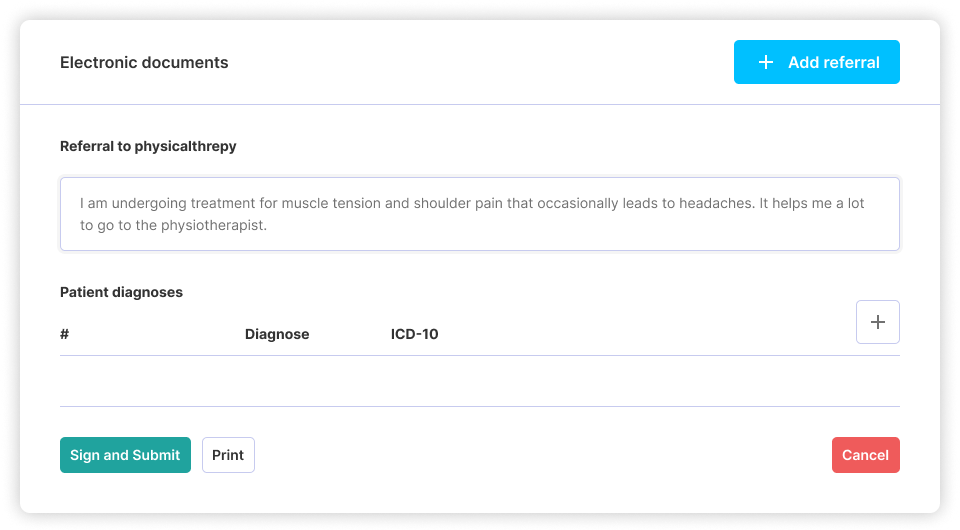960x530 pixels.
Task: Click the Add referral button
Action: 816,62
